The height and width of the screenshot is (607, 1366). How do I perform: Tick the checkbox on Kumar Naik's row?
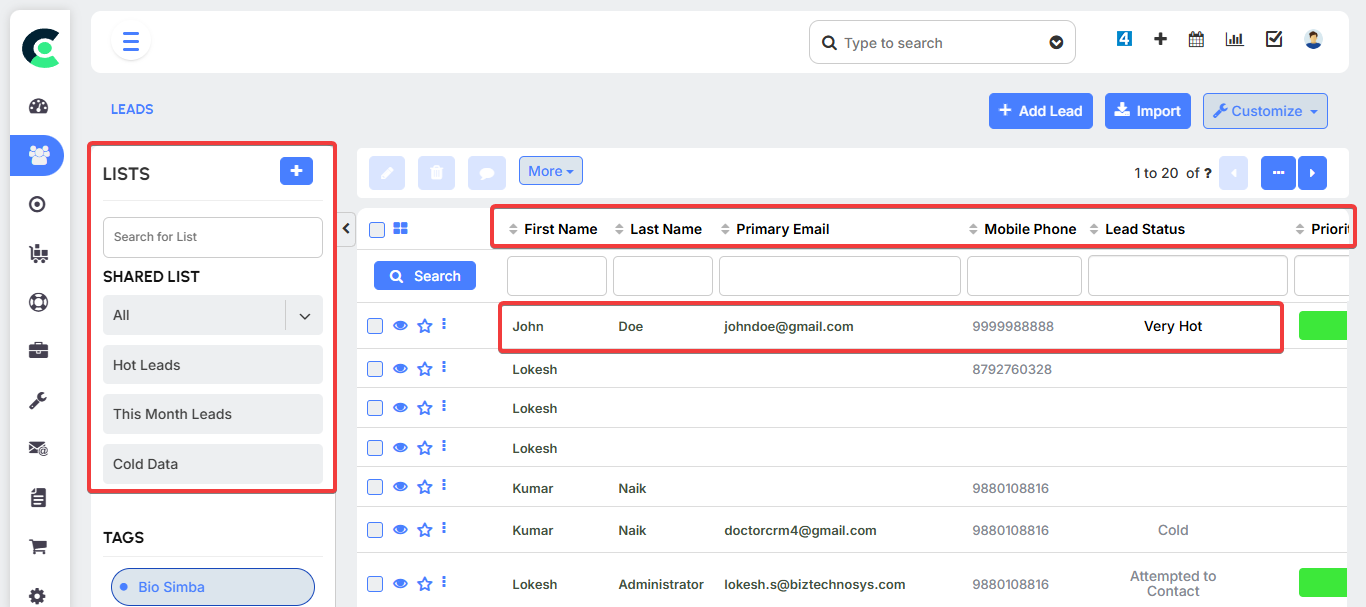click(x=374, y=487)
